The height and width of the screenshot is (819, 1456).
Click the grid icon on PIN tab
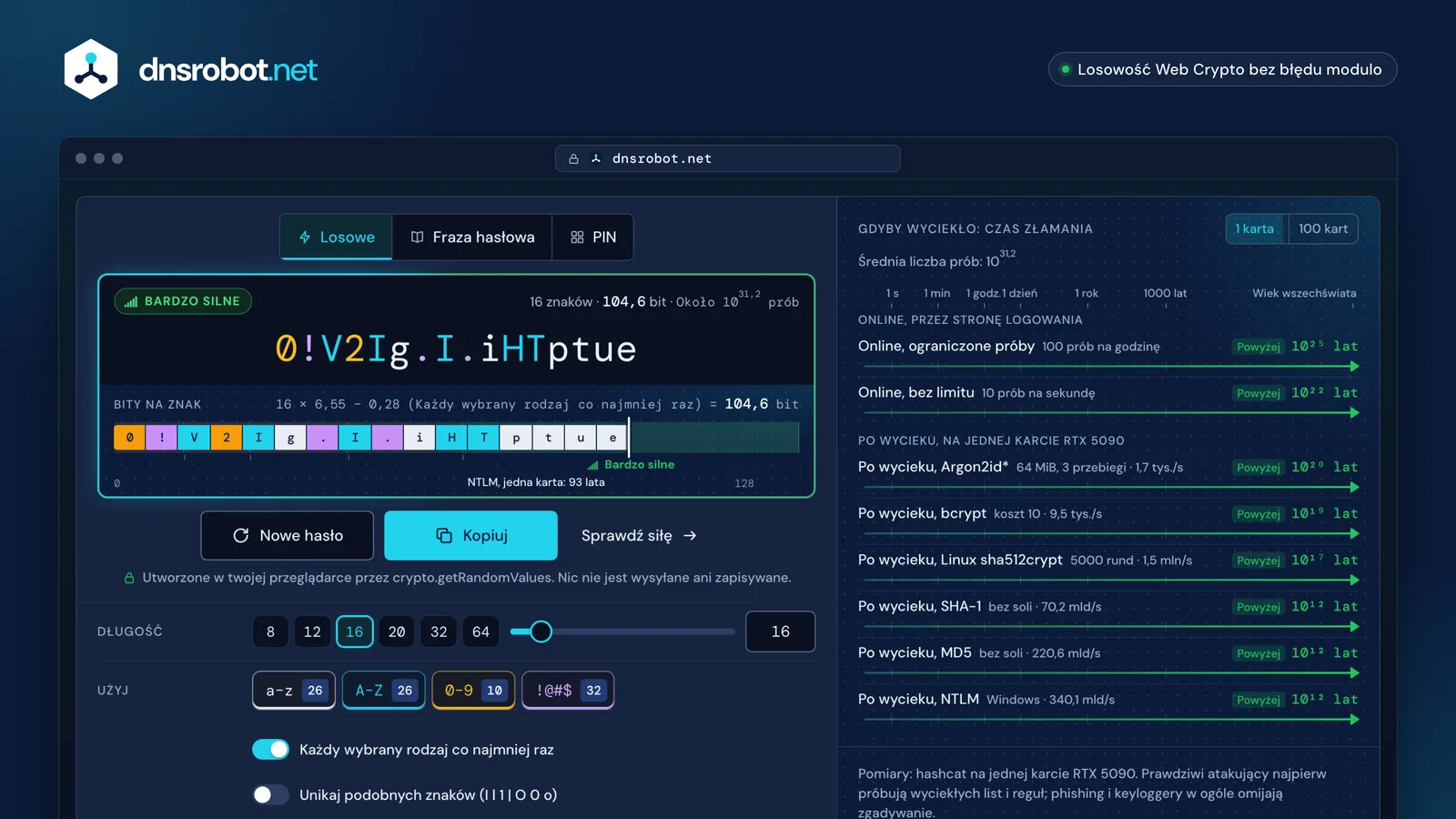pyautogui.click(x=577, y=238)
